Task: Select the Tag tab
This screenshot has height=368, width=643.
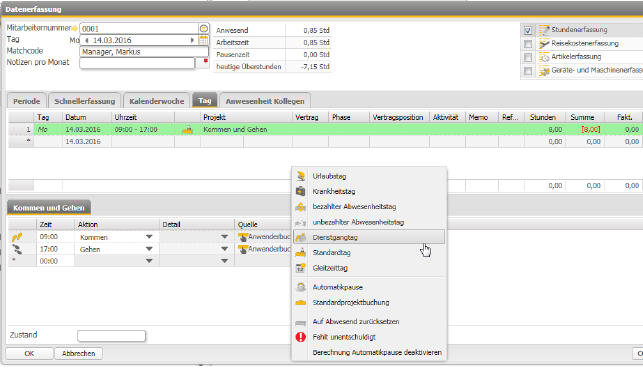Action: click(205, 101)
